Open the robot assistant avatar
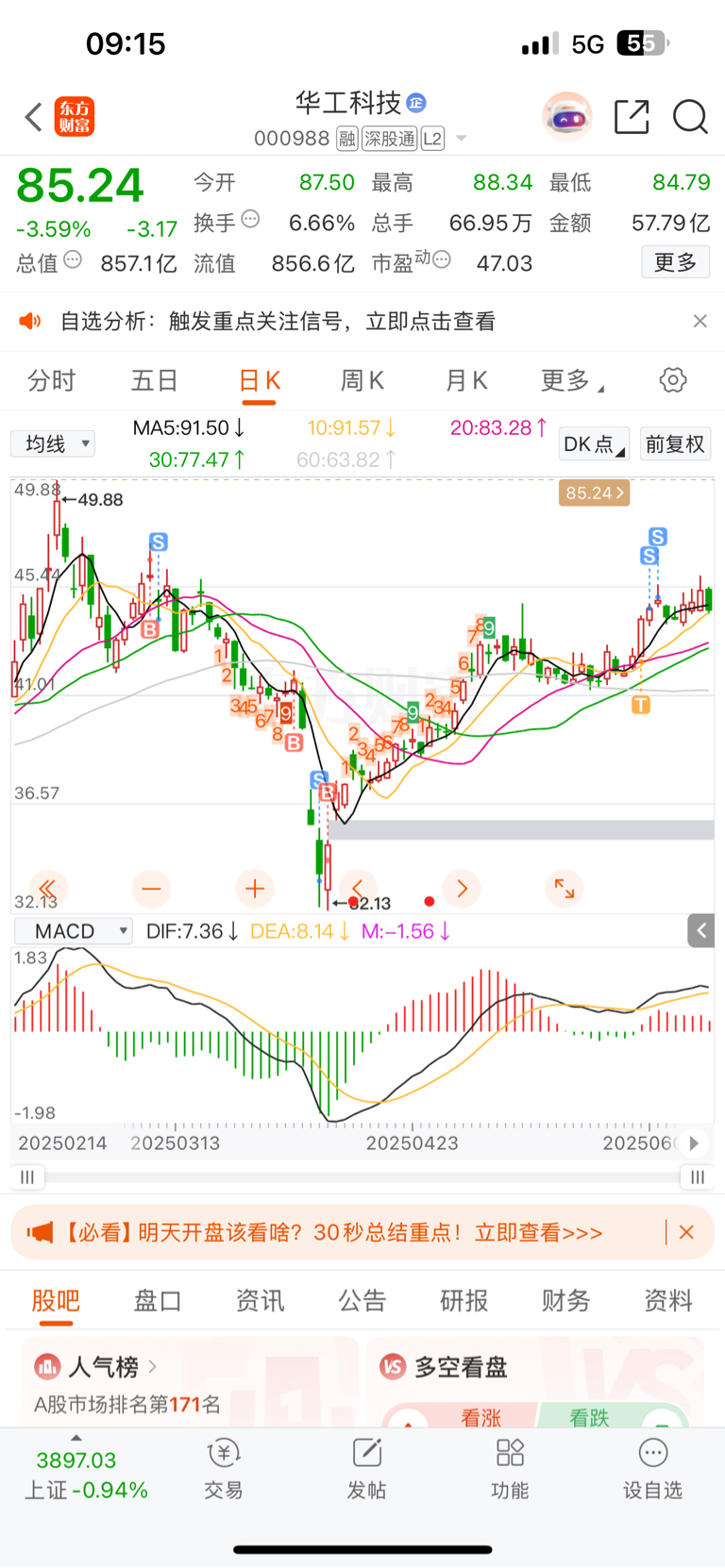This screenshot has height=1568, width=725. [567, 117]
